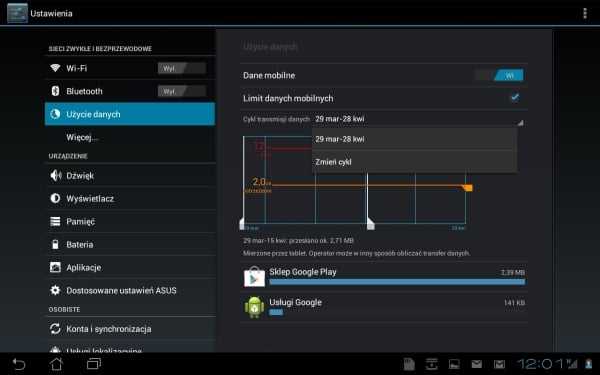Open the Więcej... settings entry
Viewport: 600px width, 375px height.
(130, 137)
